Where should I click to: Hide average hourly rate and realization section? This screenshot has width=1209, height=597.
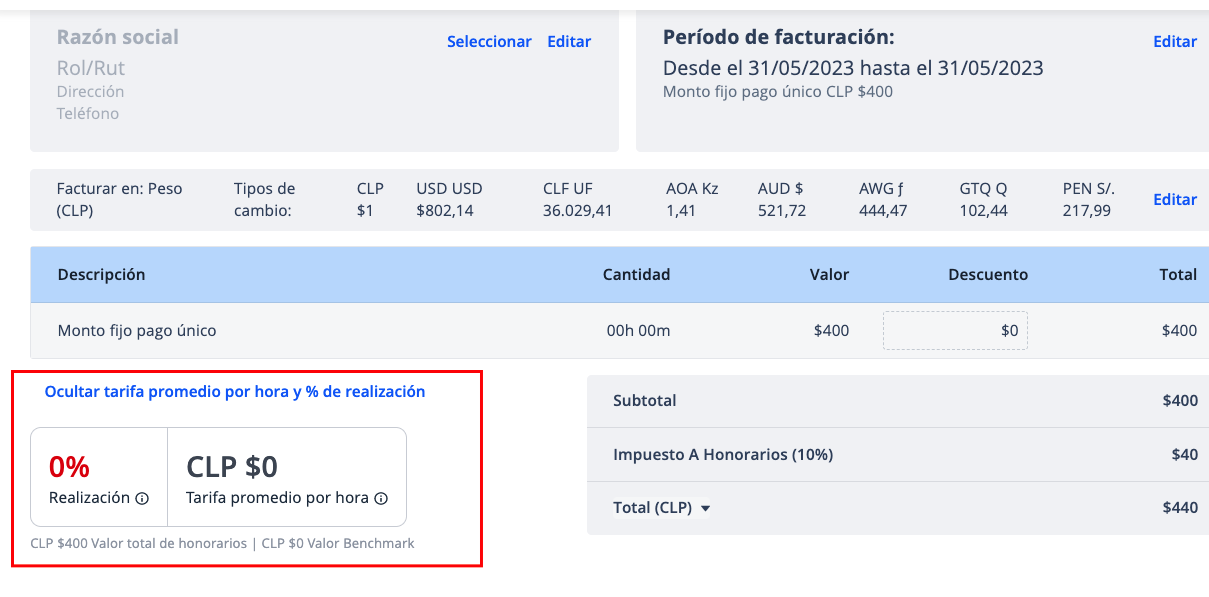[235, 392]
